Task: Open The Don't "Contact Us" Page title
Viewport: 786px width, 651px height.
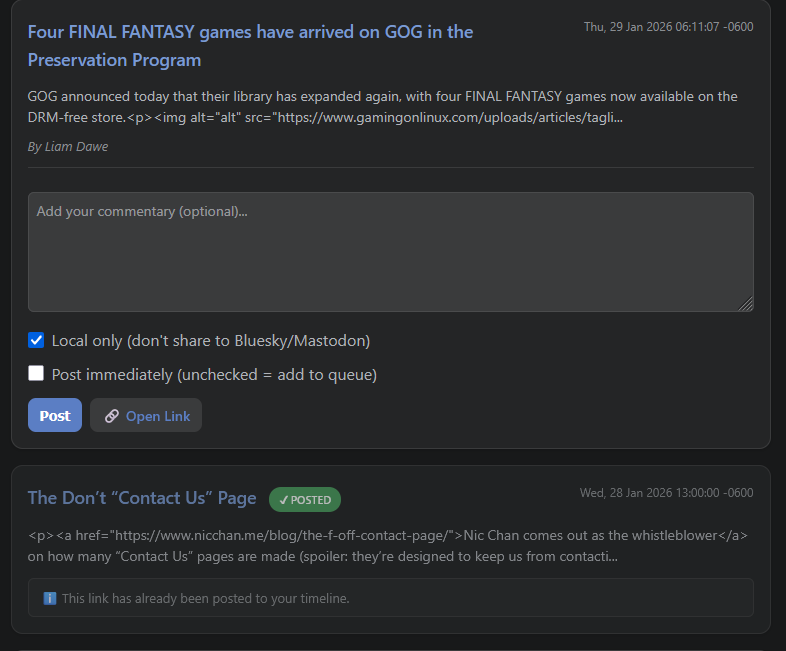Action: [x=142, y=498]
